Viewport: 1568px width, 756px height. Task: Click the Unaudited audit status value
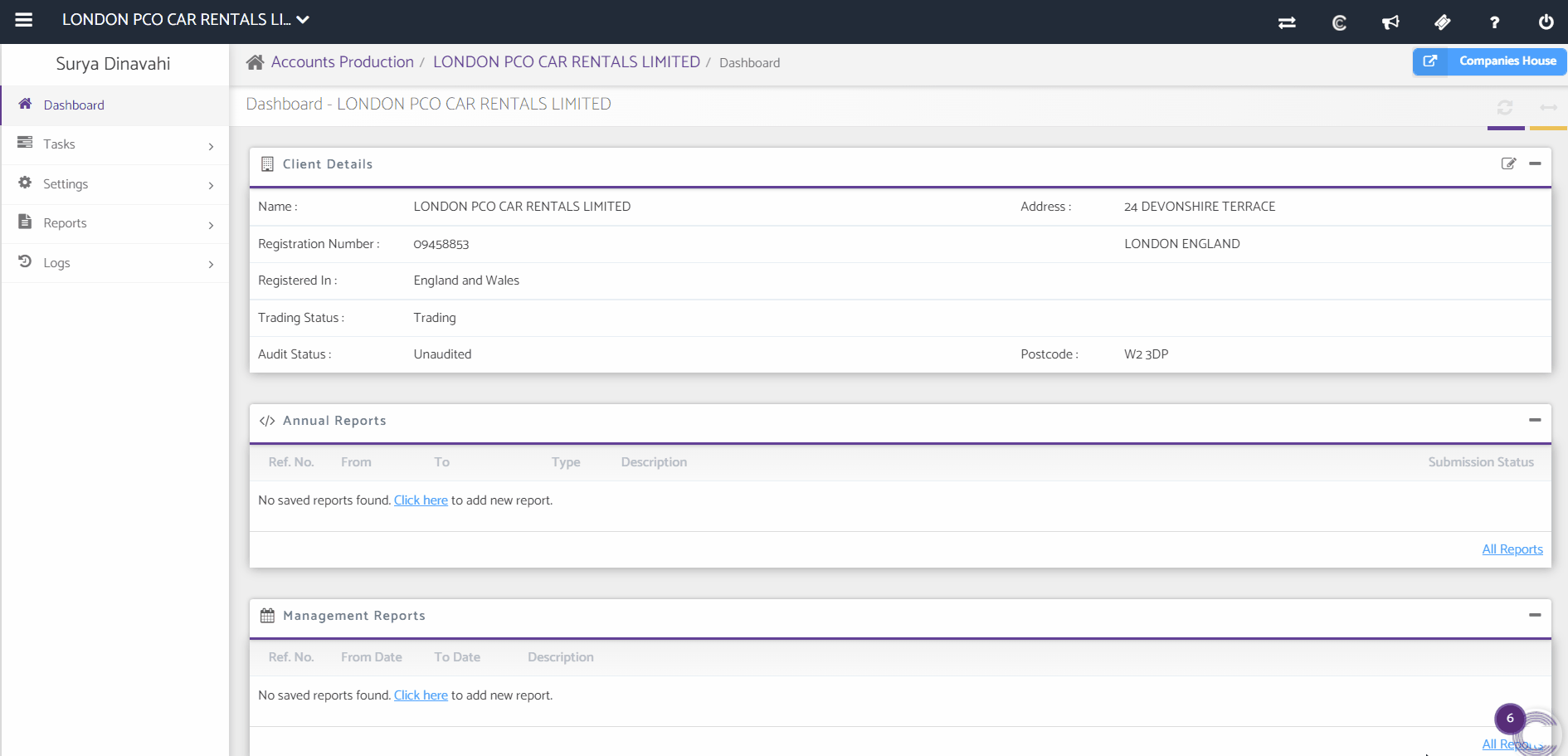coord(442,354)
